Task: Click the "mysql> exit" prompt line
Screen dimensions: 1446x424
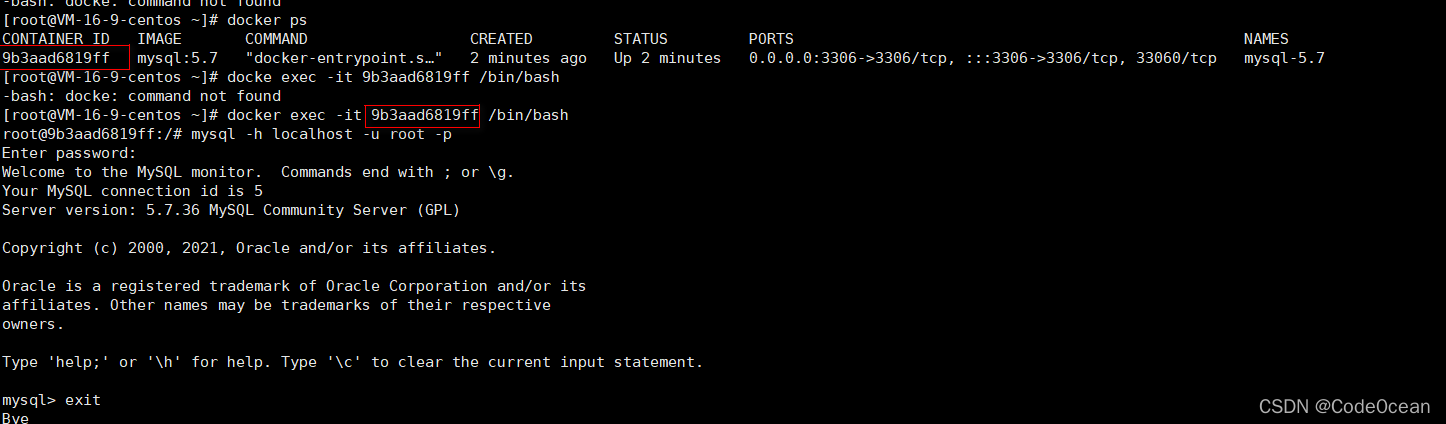Action: 51,400
